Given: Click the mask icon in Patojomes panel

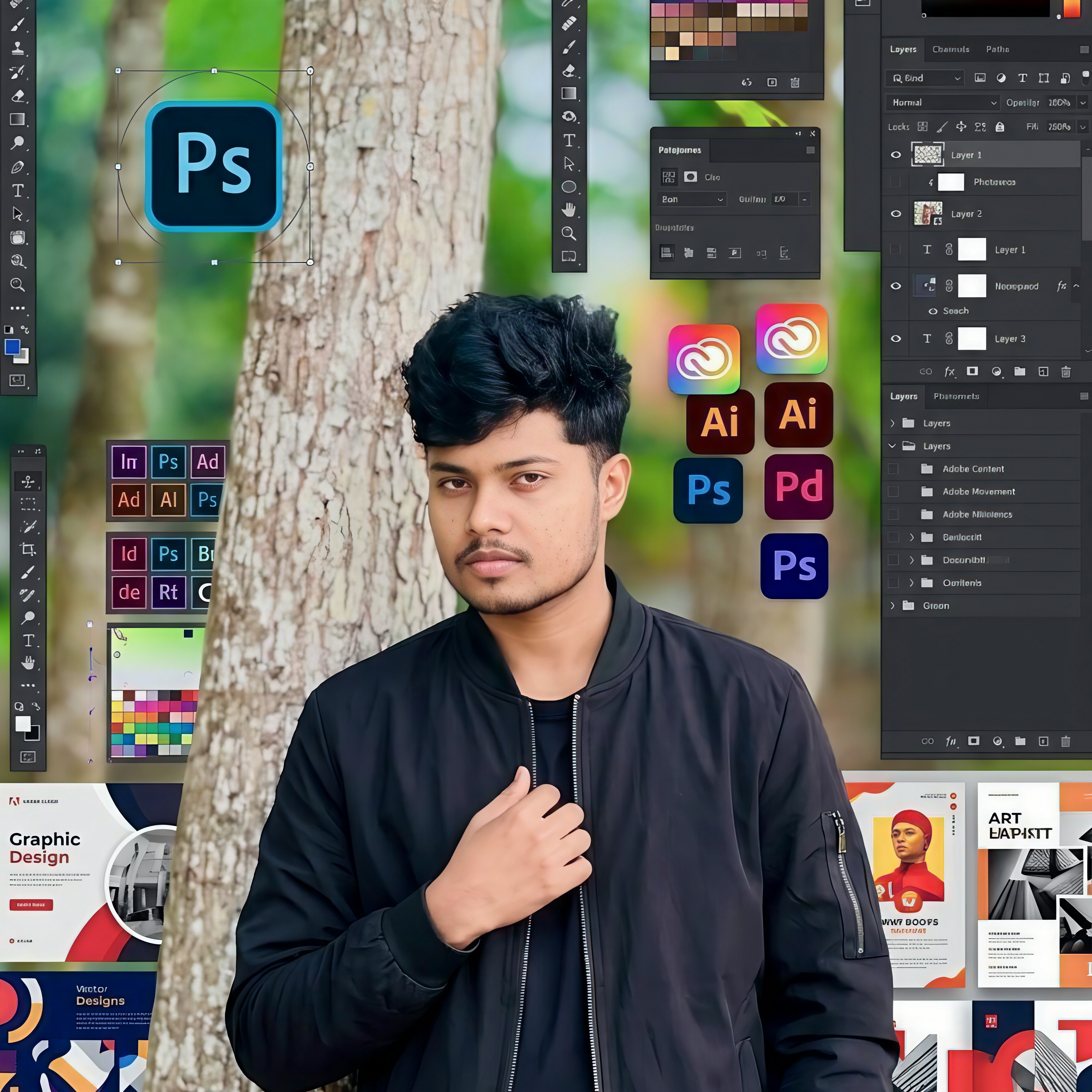Looking at the screenshot, I should (x=690, y=177).
